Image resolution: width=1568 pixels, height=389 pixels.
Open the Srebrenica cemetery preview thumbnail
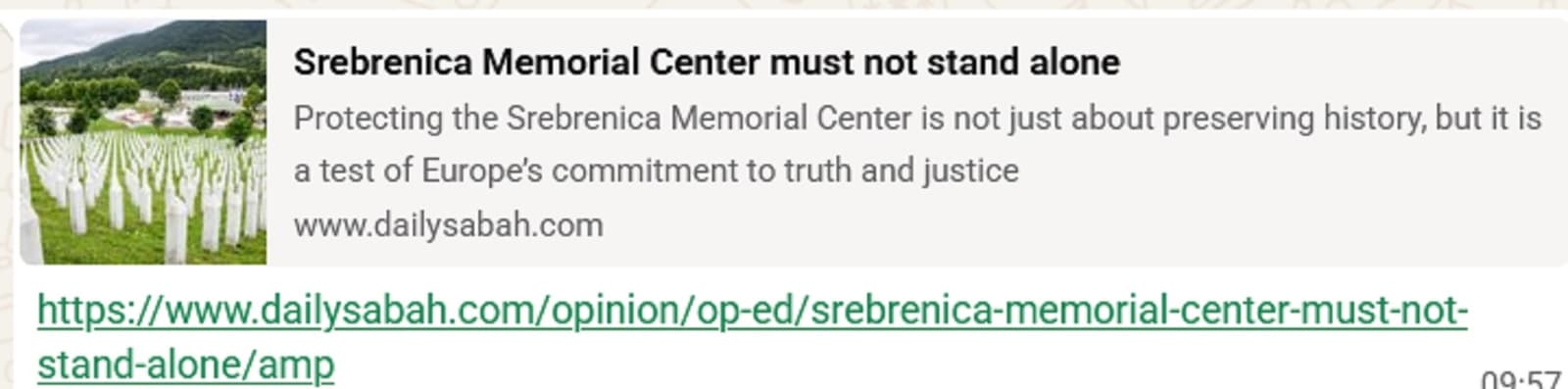coord(143,142)
